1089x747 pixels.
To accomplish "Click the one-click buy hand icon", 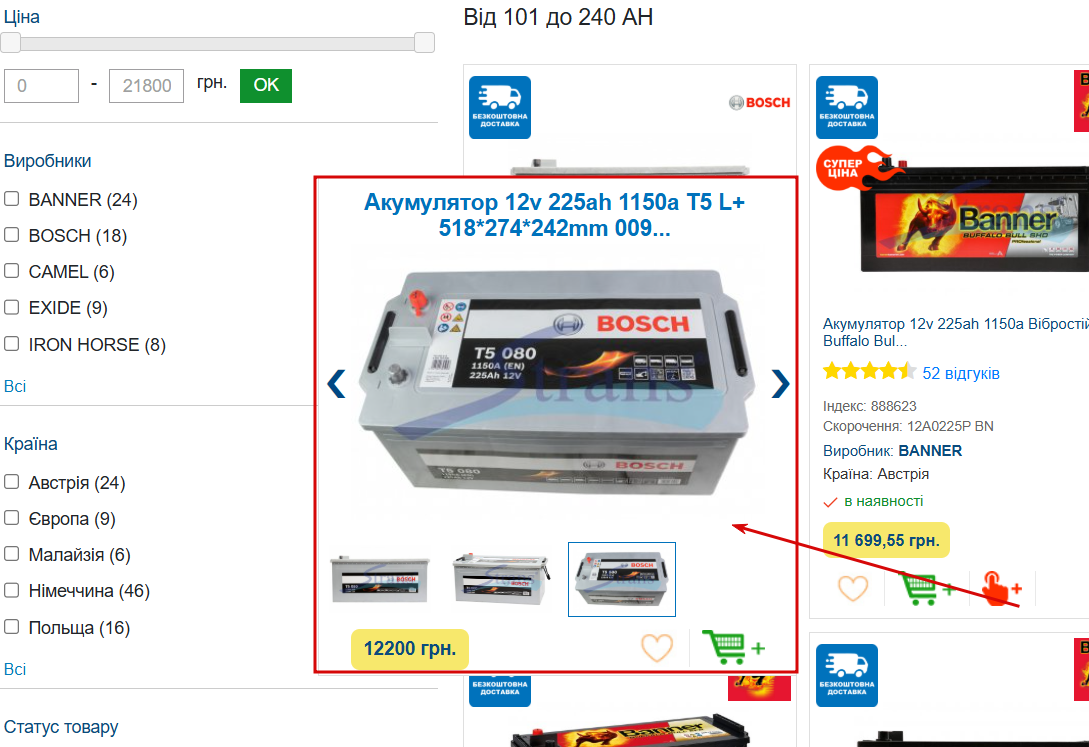I will coord(1001,589).
